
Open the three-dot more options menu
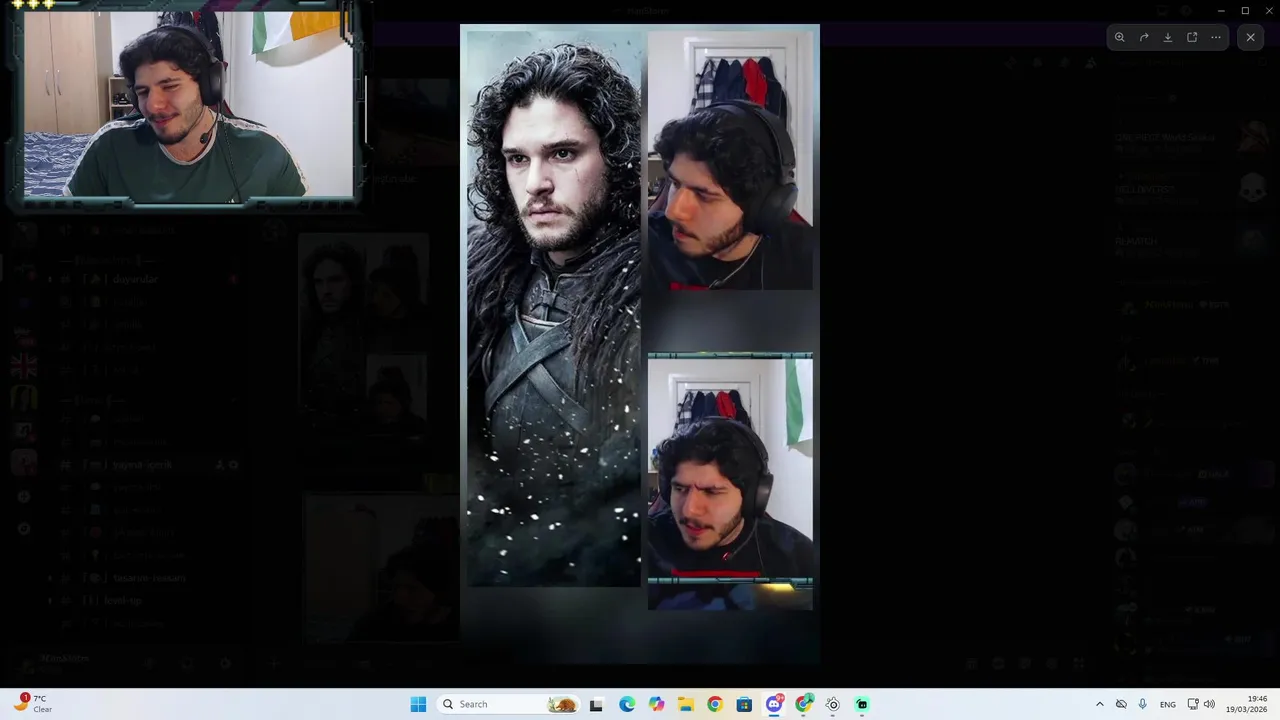[x=1216, y=37]
